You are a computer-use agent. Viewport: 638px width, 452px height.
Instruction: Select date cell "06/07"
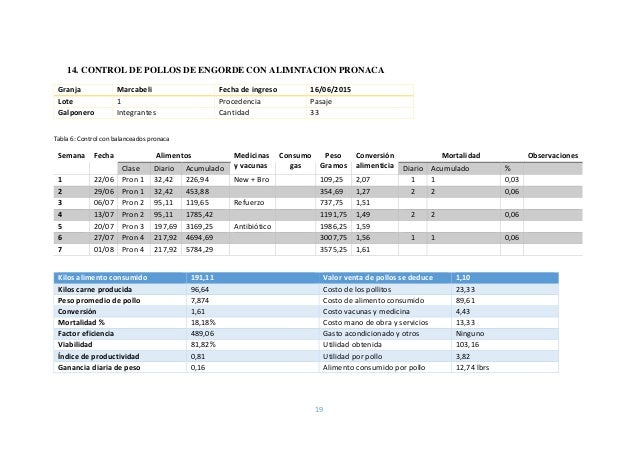point(104,203)
